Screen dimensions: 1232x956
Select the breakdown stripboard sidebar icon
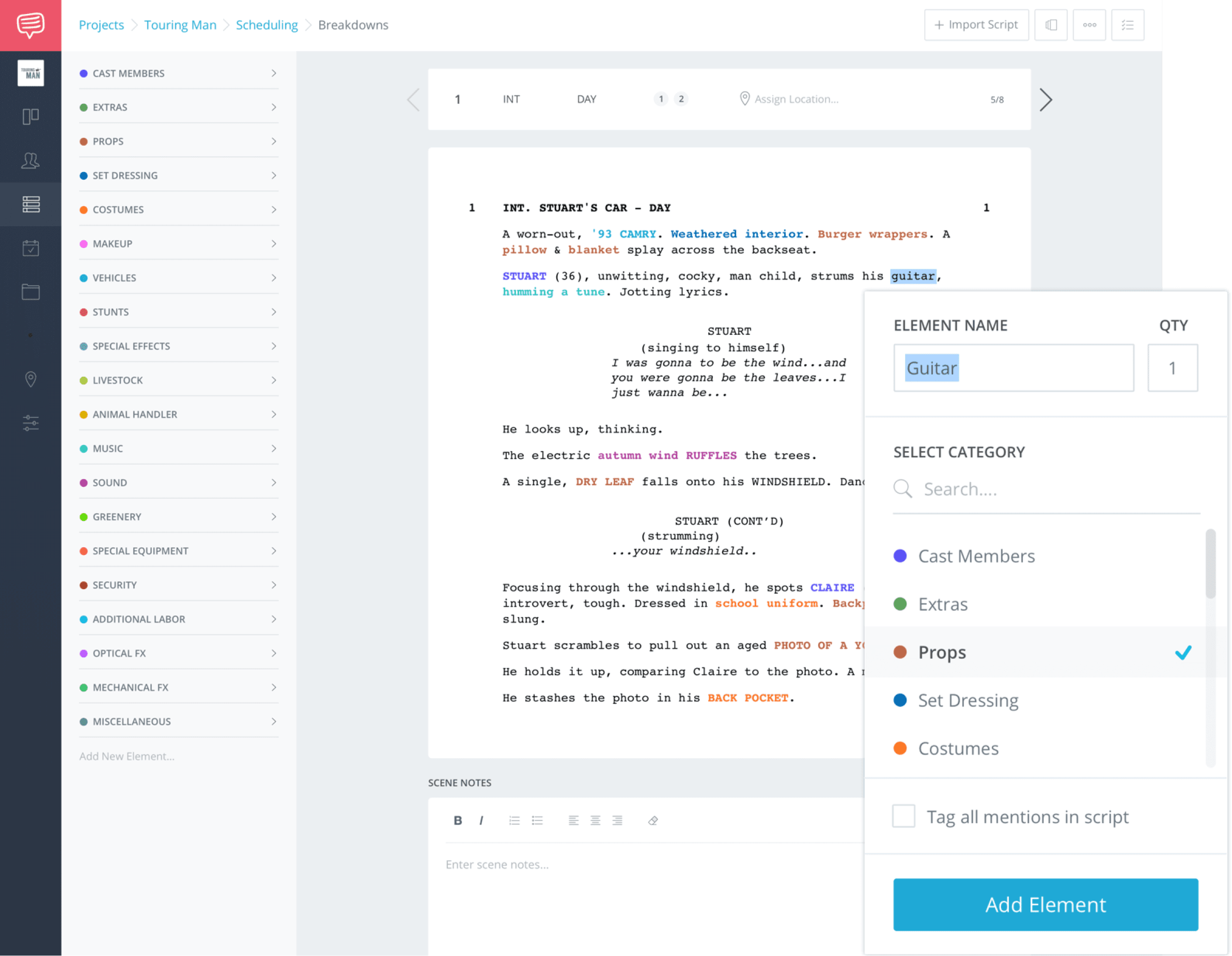point(30,204)
